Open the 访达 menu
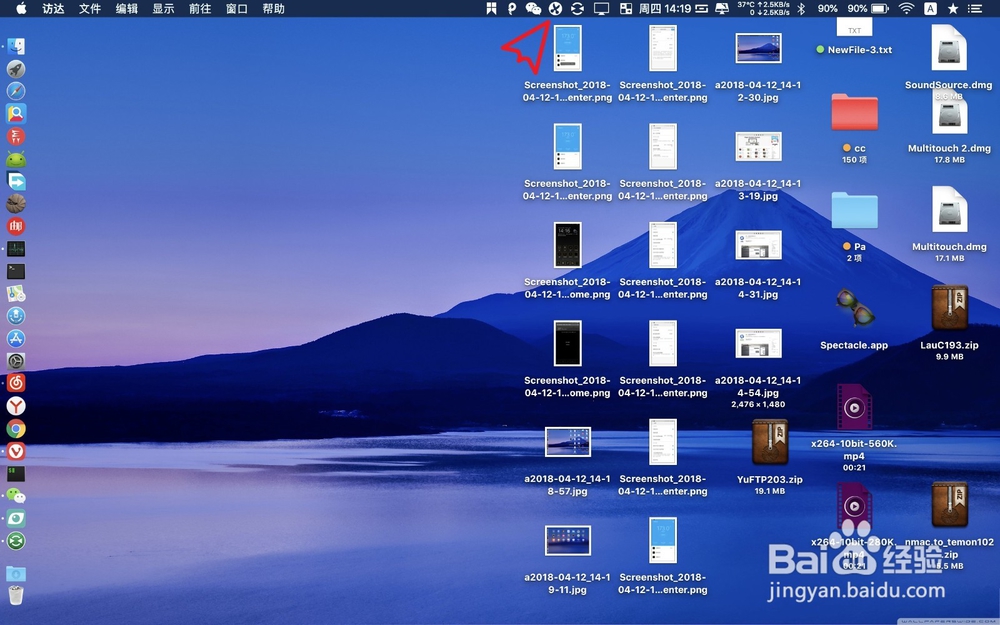The width and height of the screenshot is (1000, 625). (x=53, y=8)
